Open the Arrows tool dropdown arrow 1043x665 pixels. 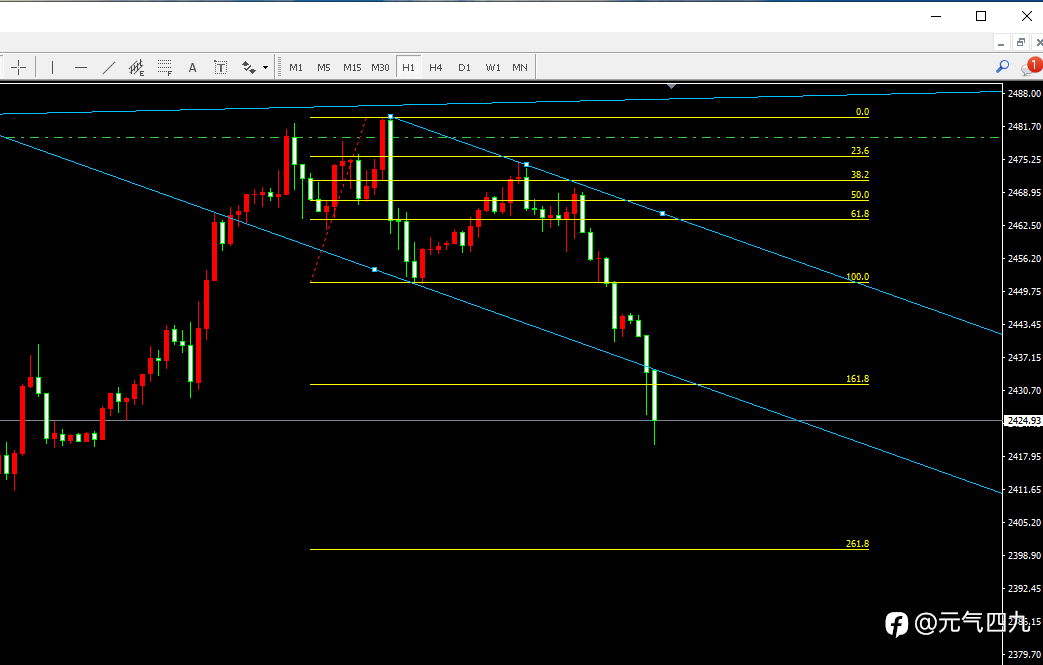pos(265,67)
